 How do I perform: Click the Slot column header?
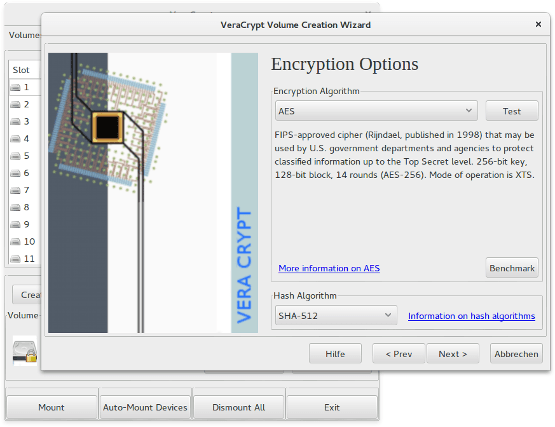pos(24,70)
